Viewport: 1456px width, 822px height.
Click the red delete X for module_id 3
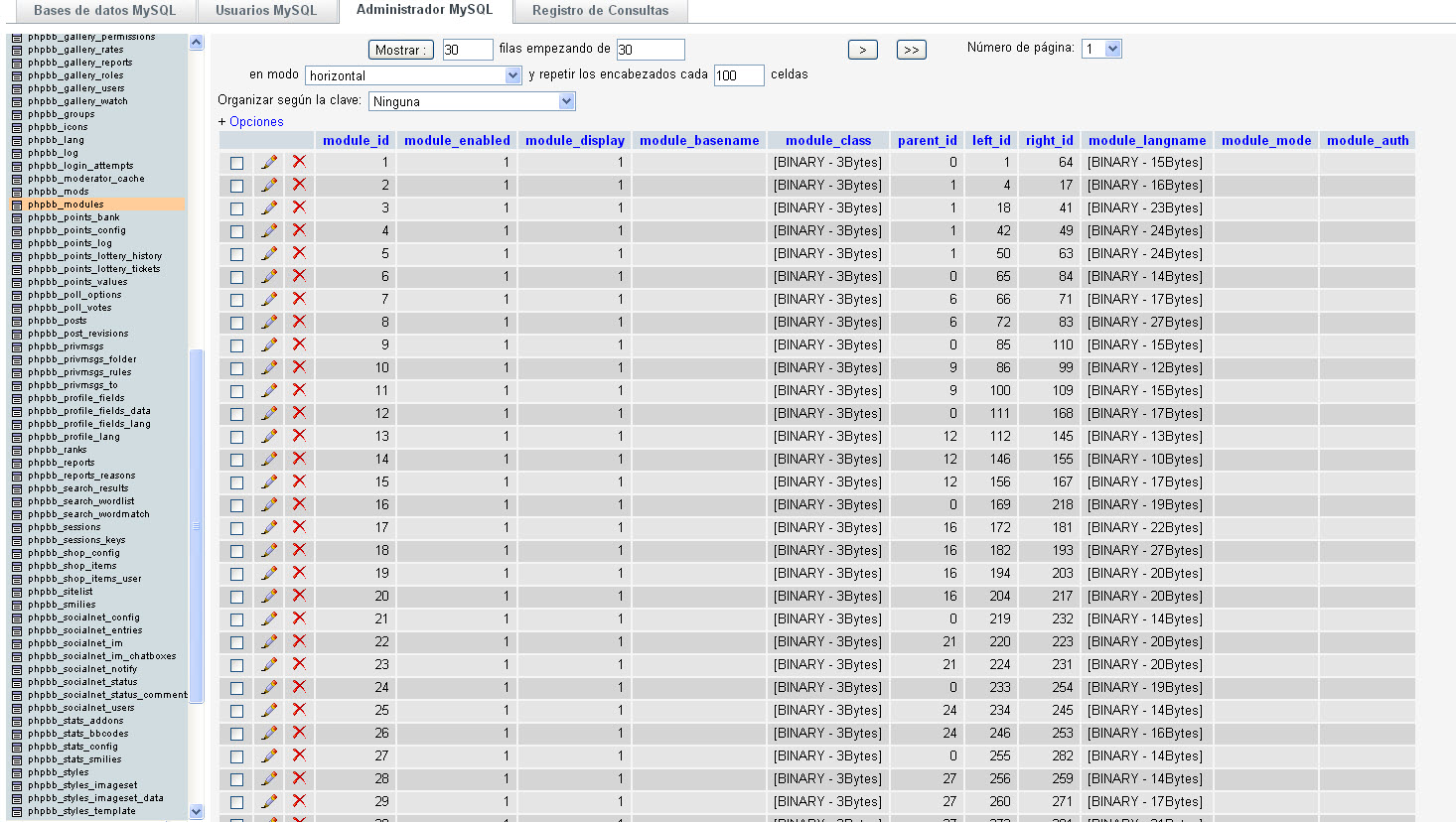(x=299, y=207)
